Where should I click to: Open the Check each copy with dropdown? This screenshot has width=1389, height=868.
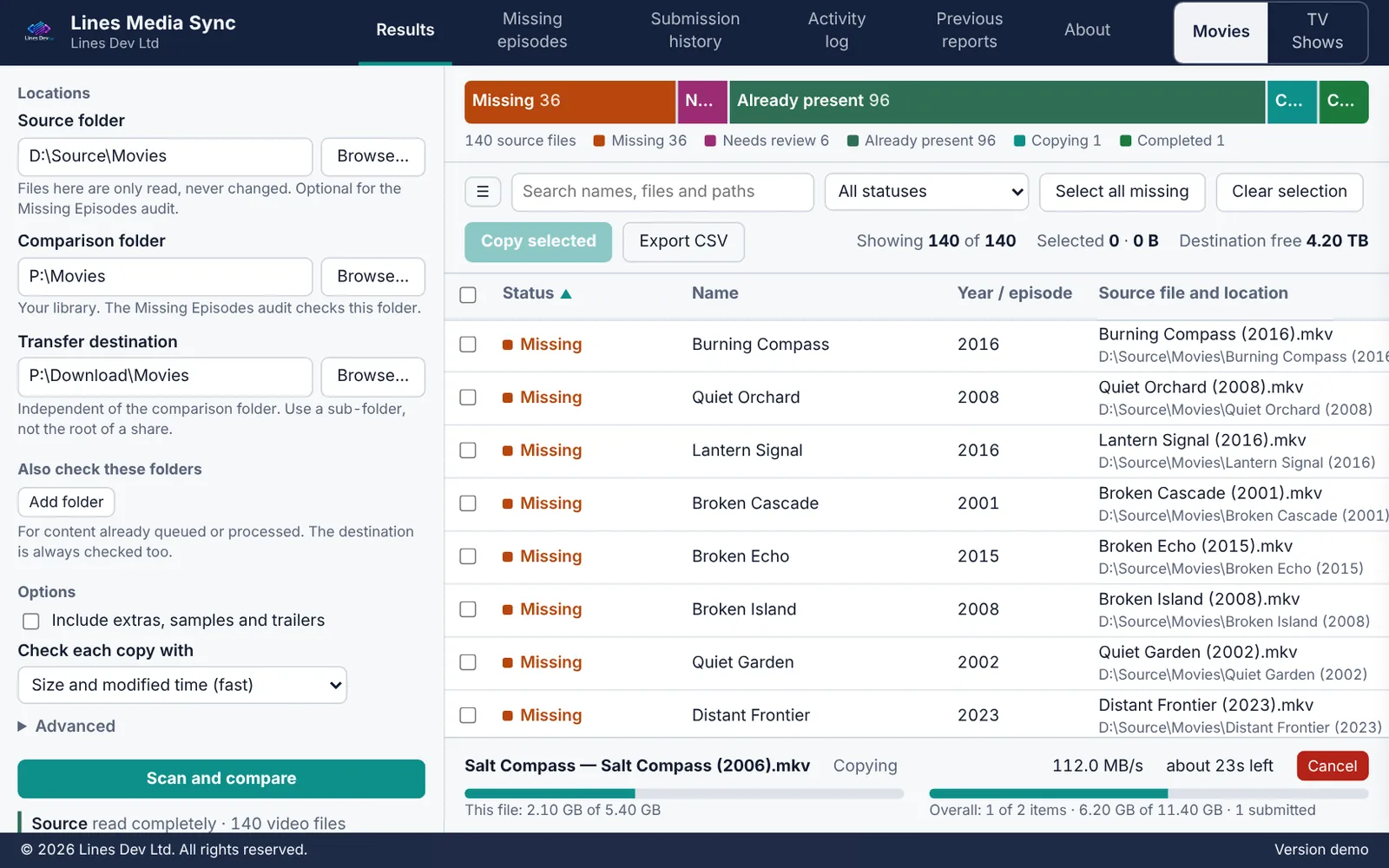click(182, 685)
